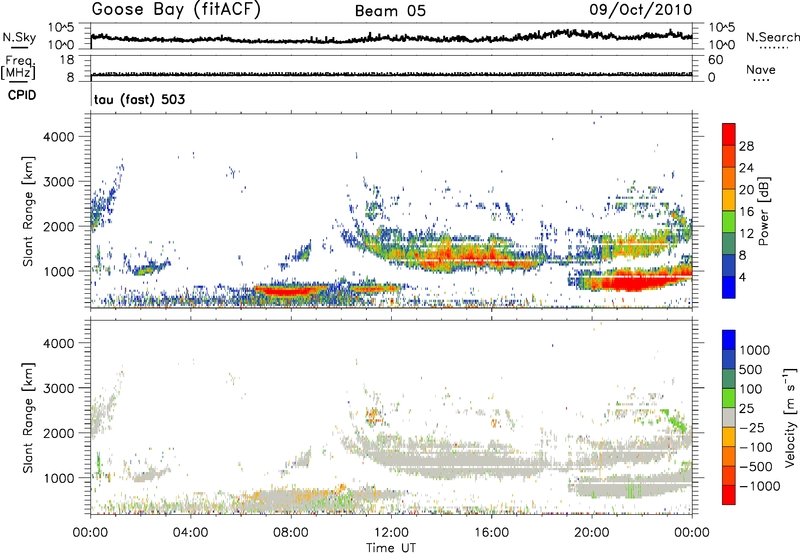Image resolution: width=800 pixels, height=554 pixels.
Task: Click the sky noise trace in top panel
Action: pos(391,37)
